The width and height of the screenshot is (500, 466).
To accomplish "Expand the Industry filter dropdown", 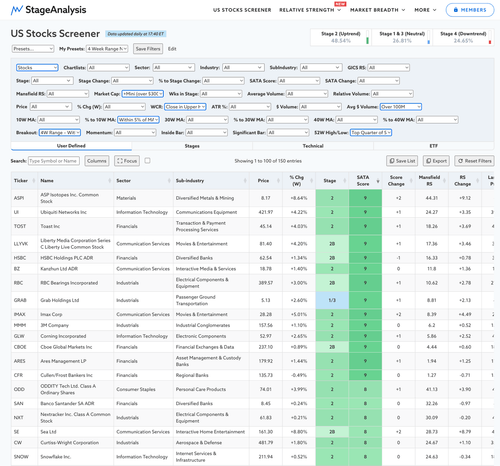I will pyautogui.click(x=243, y=68).
